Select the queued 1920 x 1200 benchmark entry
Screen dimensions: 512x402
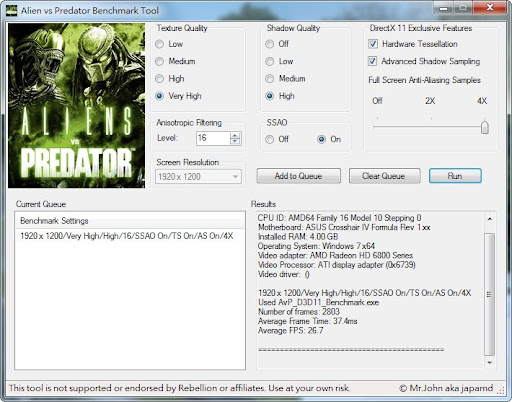(127, 236)
